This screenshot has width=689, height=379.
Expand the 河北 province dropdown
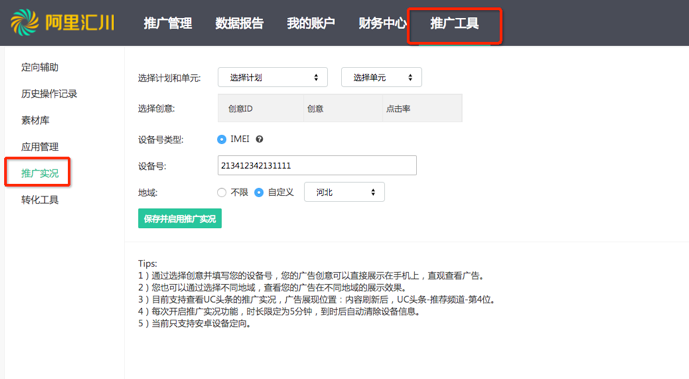click(x=344, y=192)
